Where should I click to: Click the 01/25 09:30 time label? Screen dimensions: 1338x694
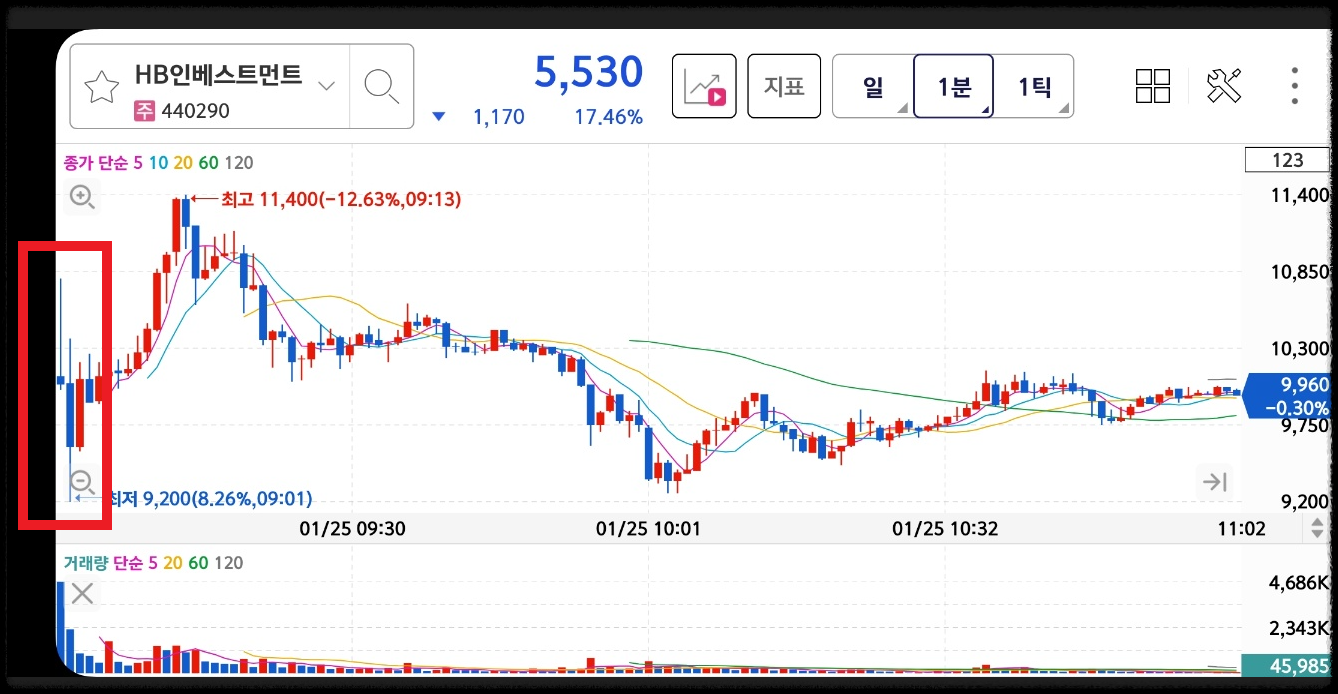[354, 527]
